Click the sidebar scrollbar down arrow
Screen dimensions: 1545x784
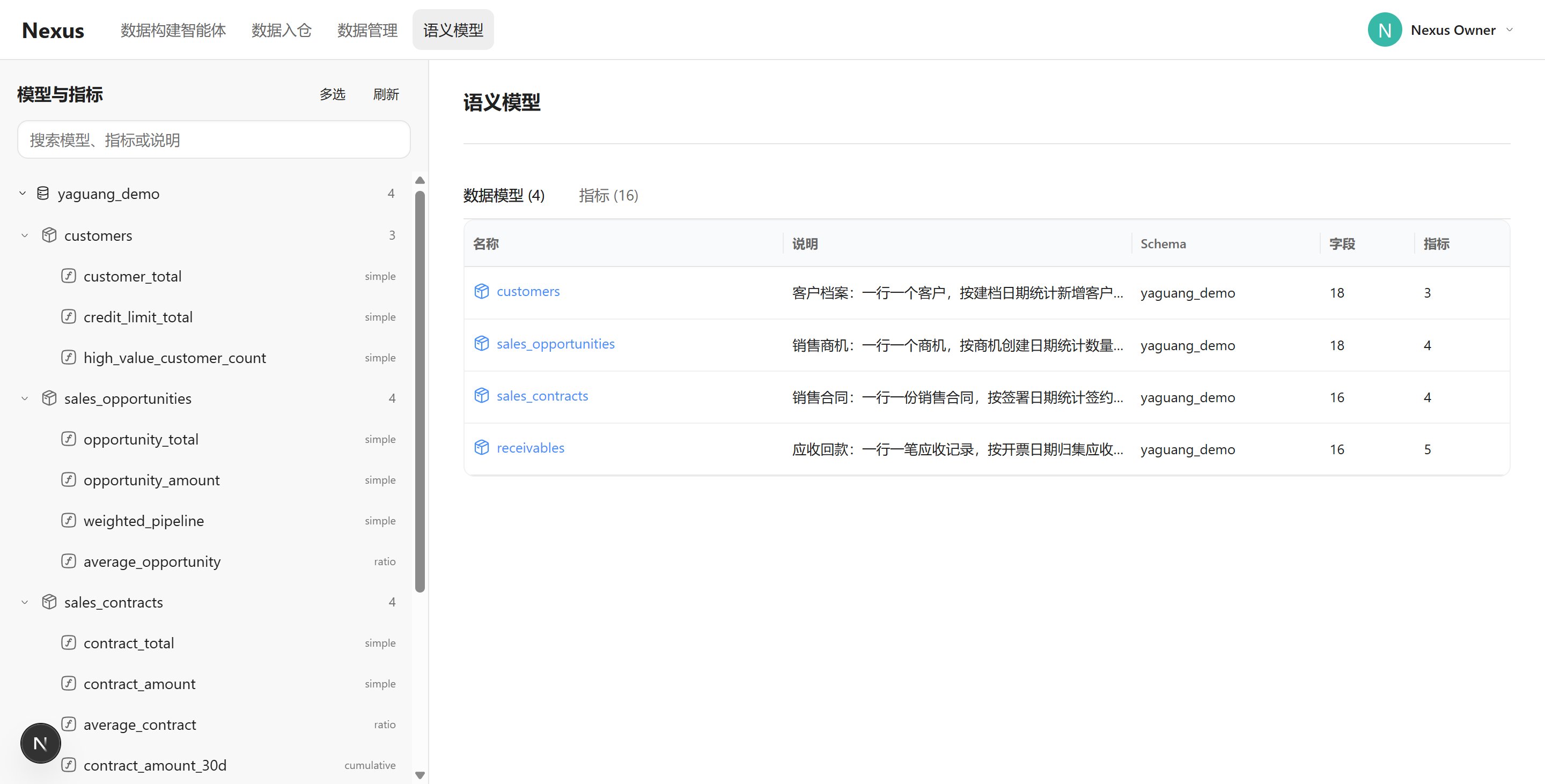(x=420, y=775)
